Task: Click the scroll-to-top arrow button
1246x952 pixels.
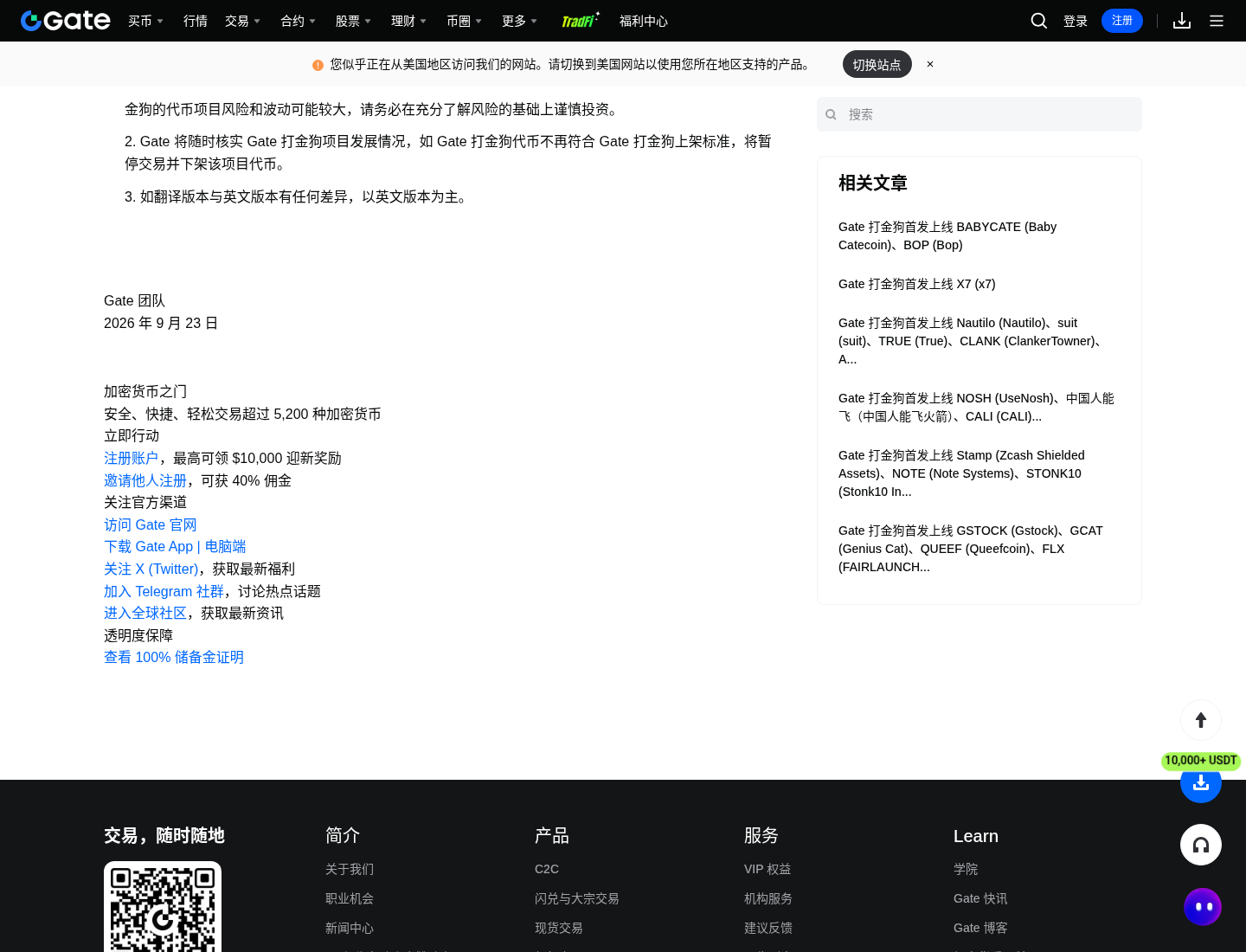Action: (1201, 720)
